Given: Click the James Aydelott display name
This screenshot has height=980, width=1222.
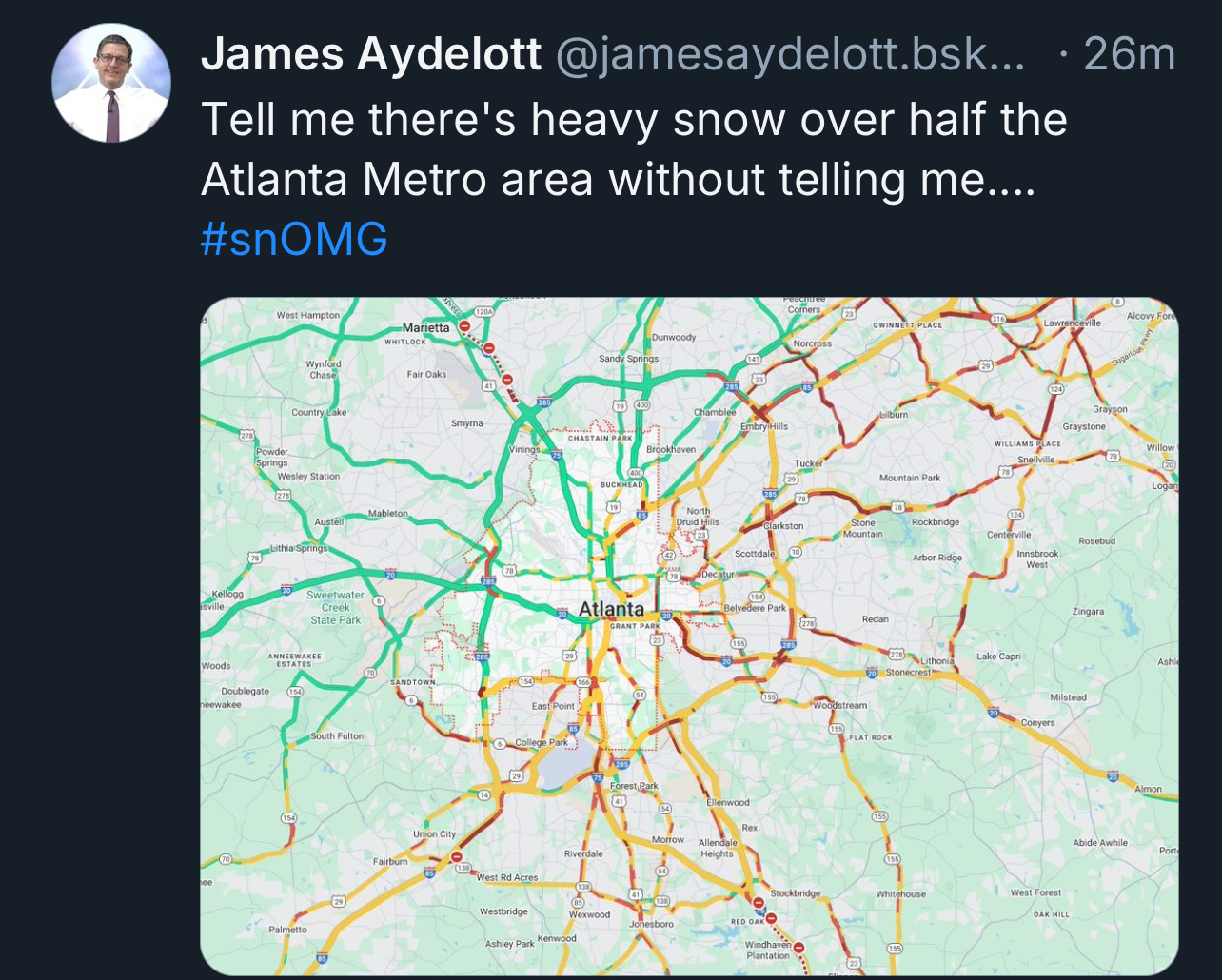Looking at the screenshot, I should (x=371, y=54).
